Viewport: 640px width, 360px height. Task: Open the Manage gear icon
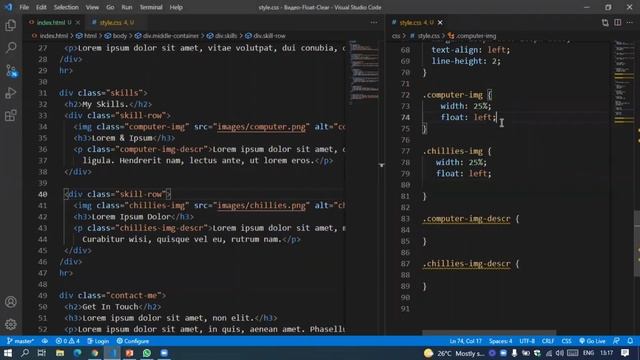coord(11,324)
